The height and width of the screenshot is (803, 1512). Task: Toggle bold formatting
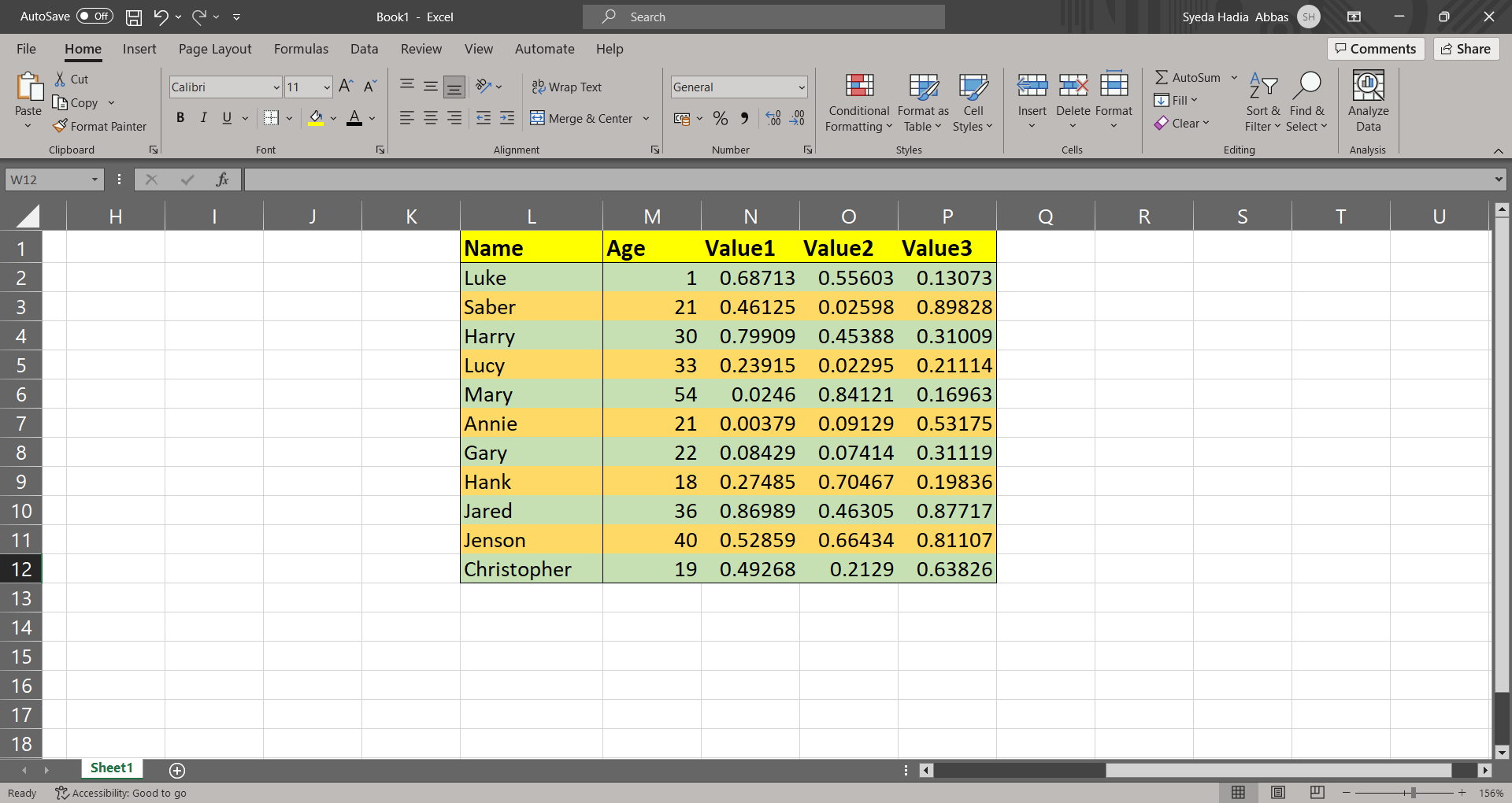pos(180,117)
